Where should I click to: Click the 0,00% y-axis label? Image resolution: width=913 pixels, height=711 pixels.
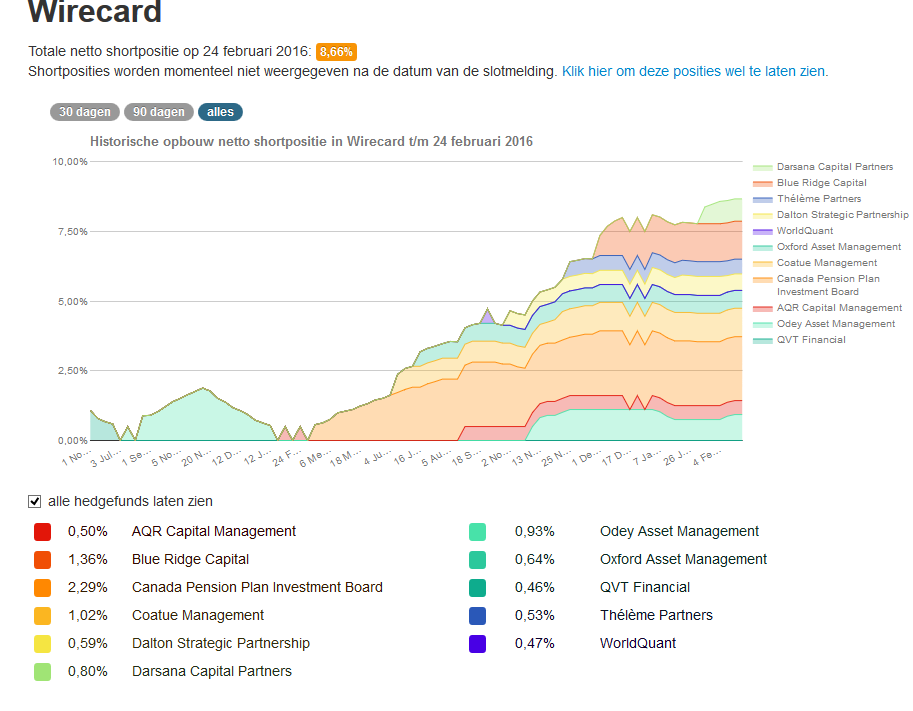pyautogui.click(x=72, y=441)
